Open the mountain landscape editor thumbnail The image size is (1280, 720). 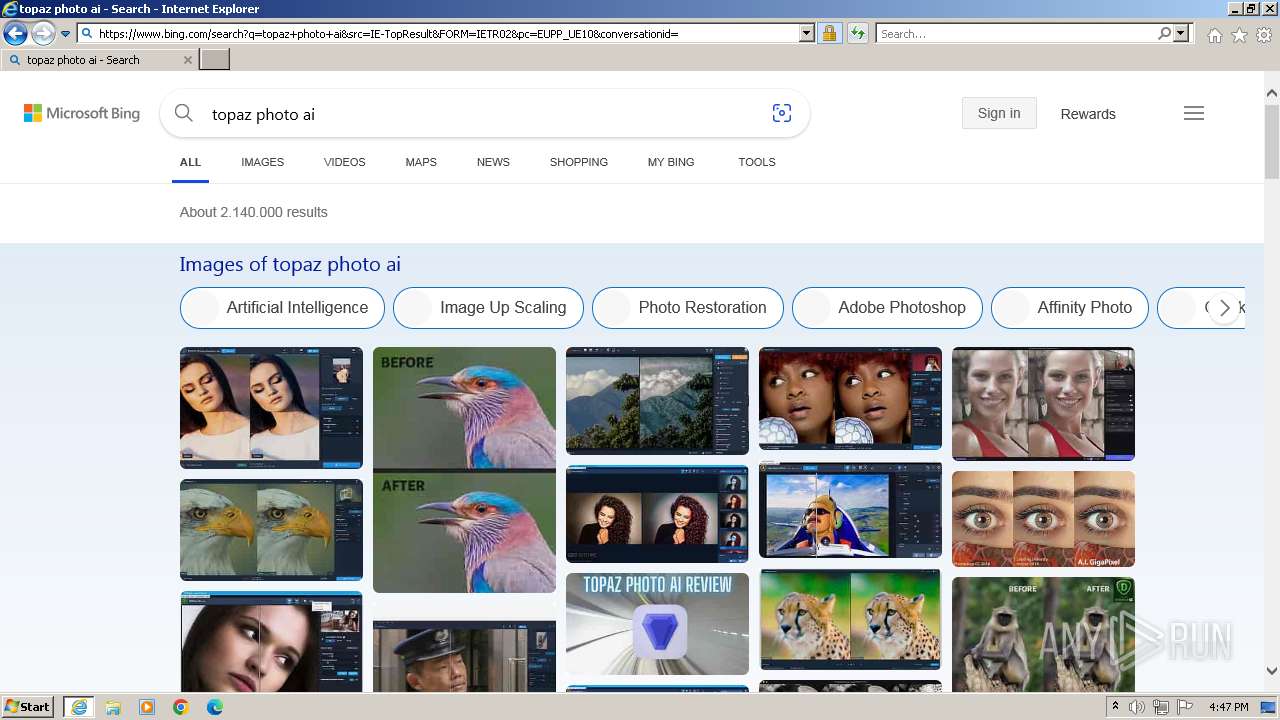657,401
